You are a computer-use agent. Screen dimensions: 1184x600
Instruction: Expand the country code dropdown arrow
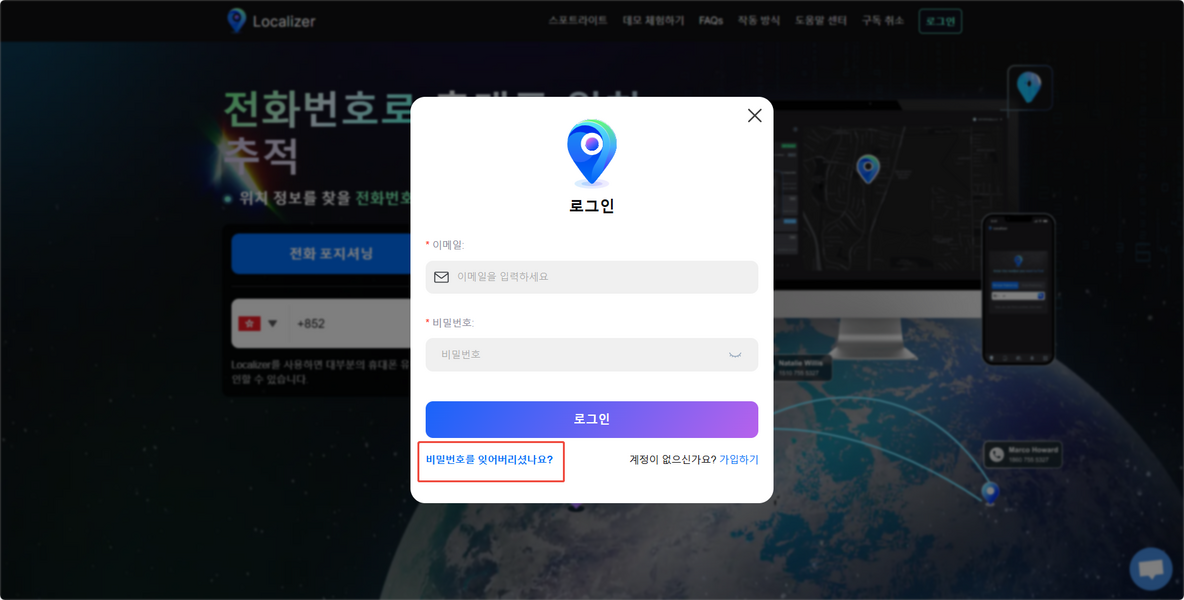point(273,324)
